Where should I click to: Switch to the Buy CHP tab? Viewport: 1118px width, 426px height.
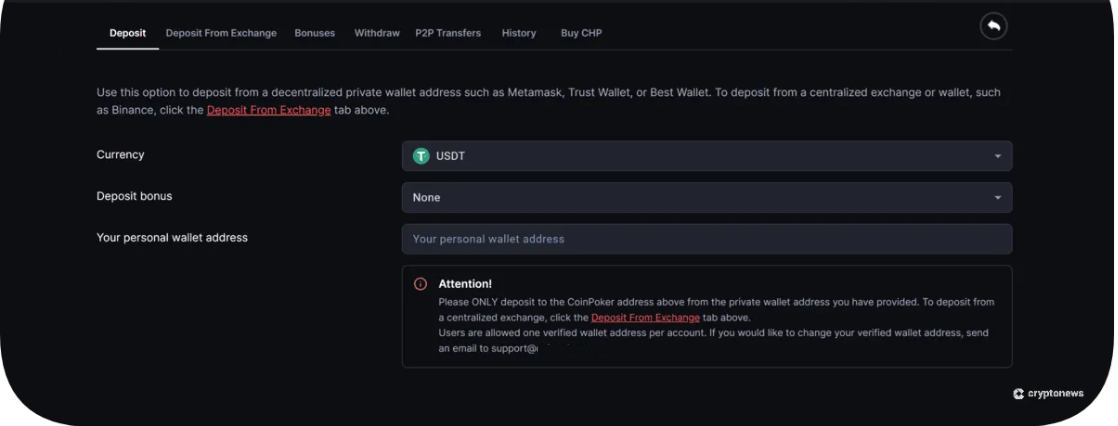(581, 33)
